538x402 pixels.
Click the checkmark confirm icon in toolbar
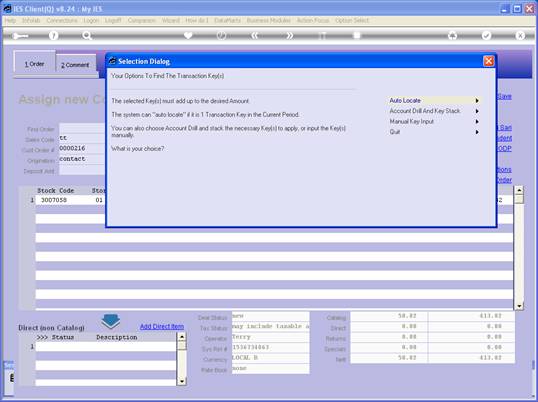point(486,35)
